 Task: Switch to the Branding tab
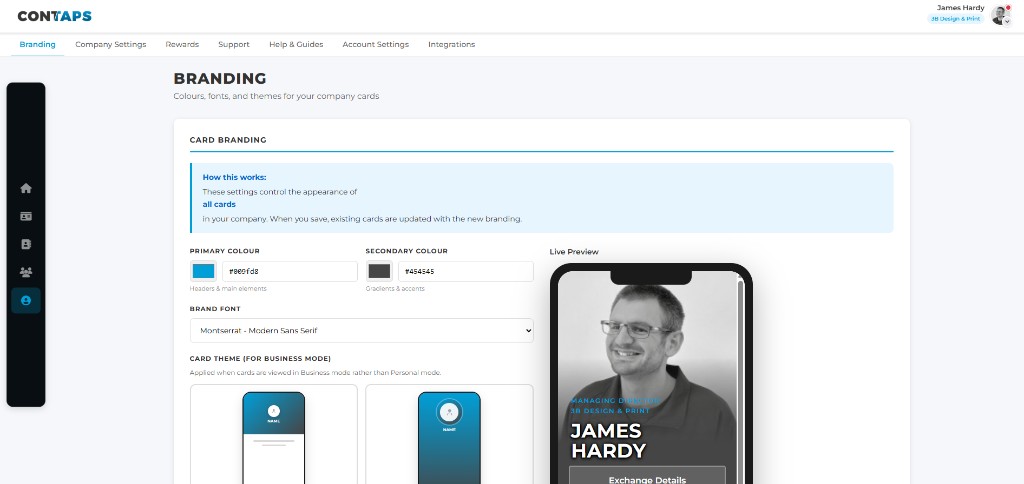[37, 44]
